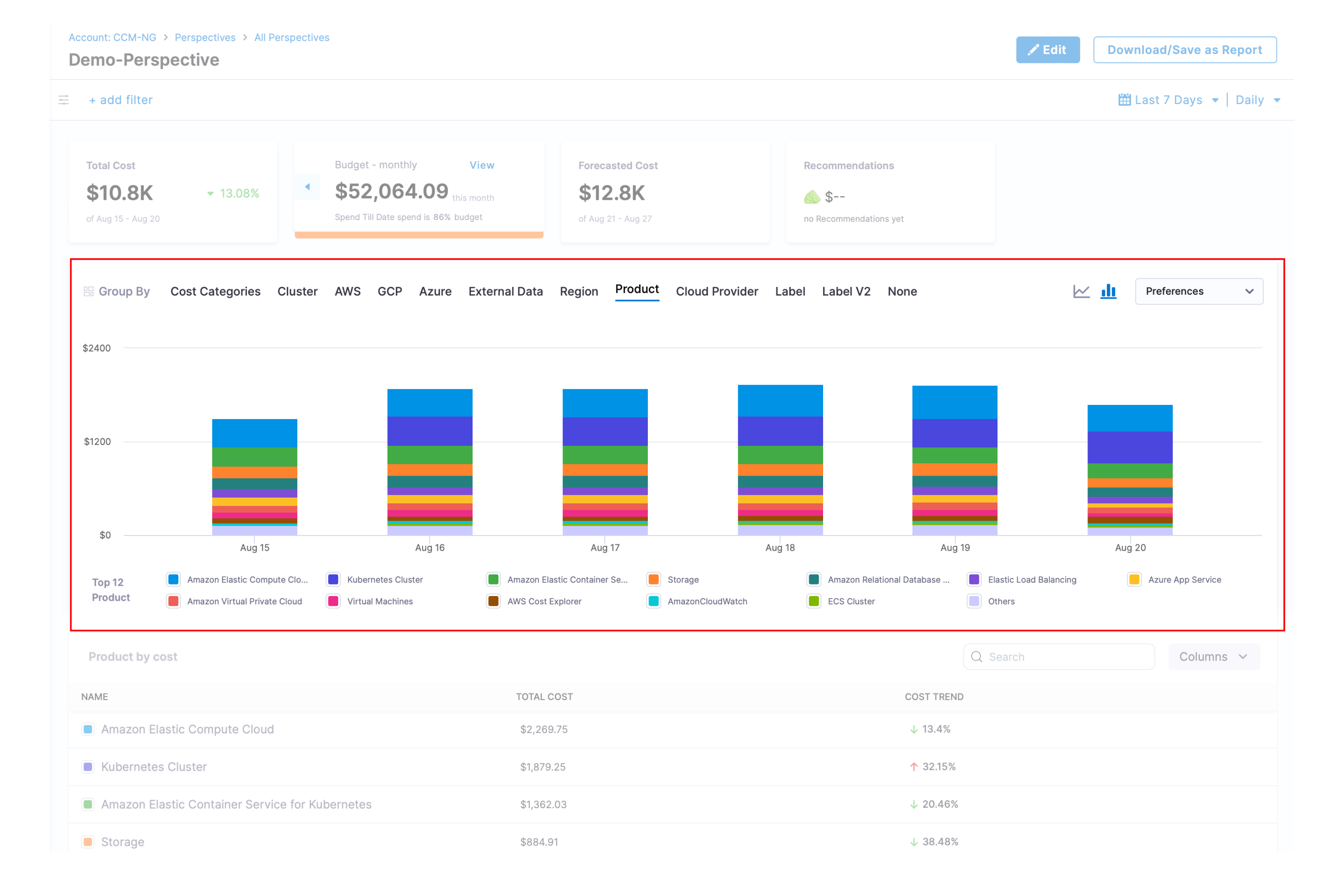The image size is (1344, 896).
Task: Click the budget card left arrow
Action: coord(307,187)
